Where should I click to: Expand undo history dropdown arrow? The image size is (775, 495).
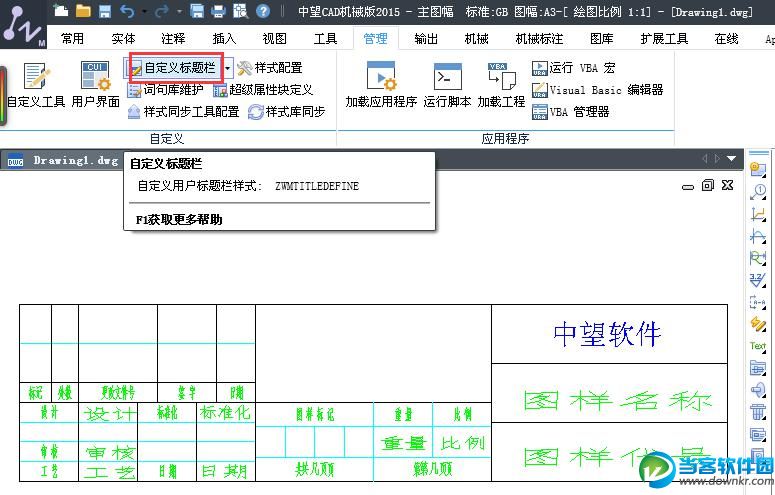click(x=144, y=11)
